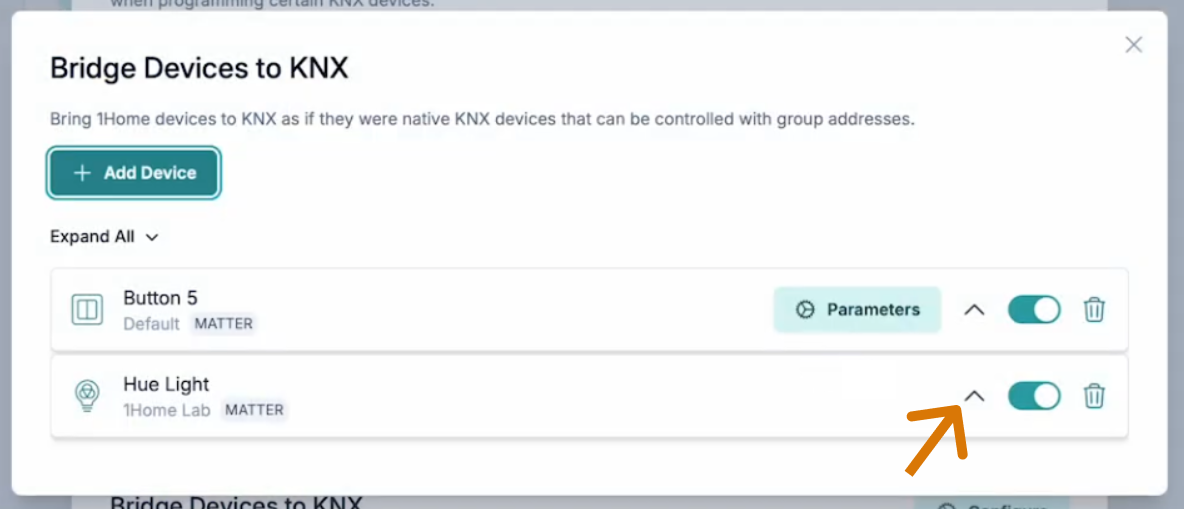The width and height of the screenshot is (1184, 509).
Task: Click the Default room label under Button 5
Action: pyautogui.click(x=151, y=324)
